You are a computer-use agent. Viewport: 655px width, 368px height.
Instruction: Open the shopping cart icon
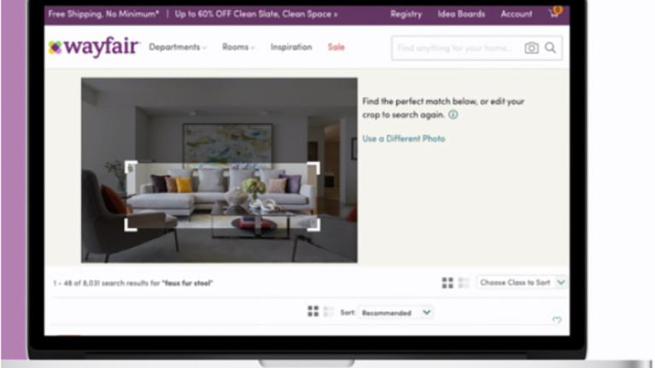pyautogui.click(x=556, y=13)
